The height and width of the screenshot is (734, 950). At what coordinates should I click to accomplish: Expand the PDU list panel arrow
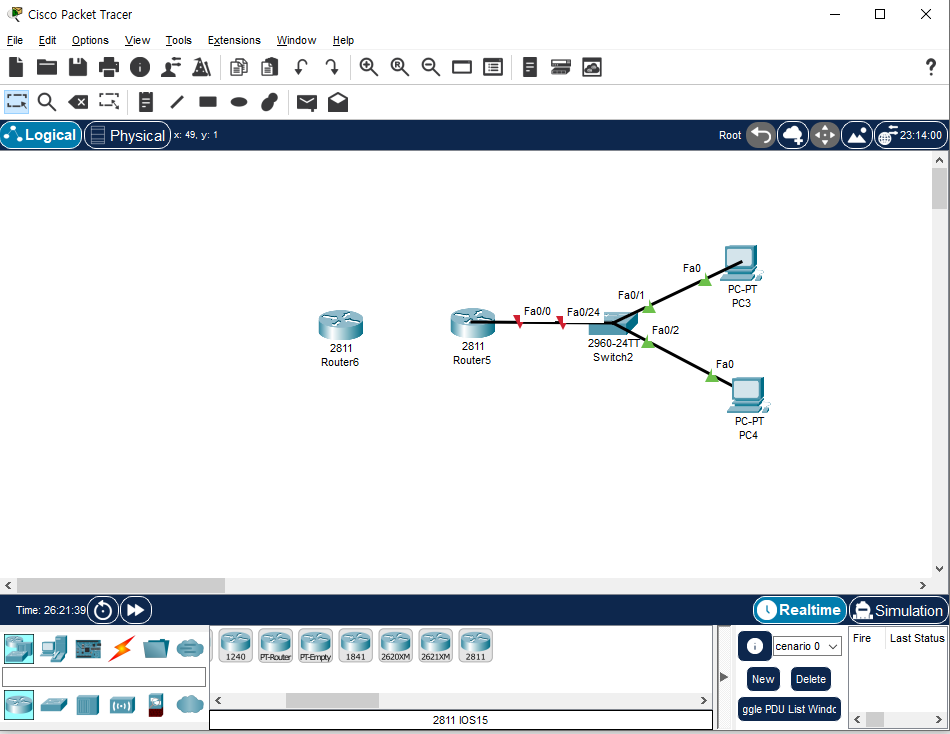[x=723, y=676]
